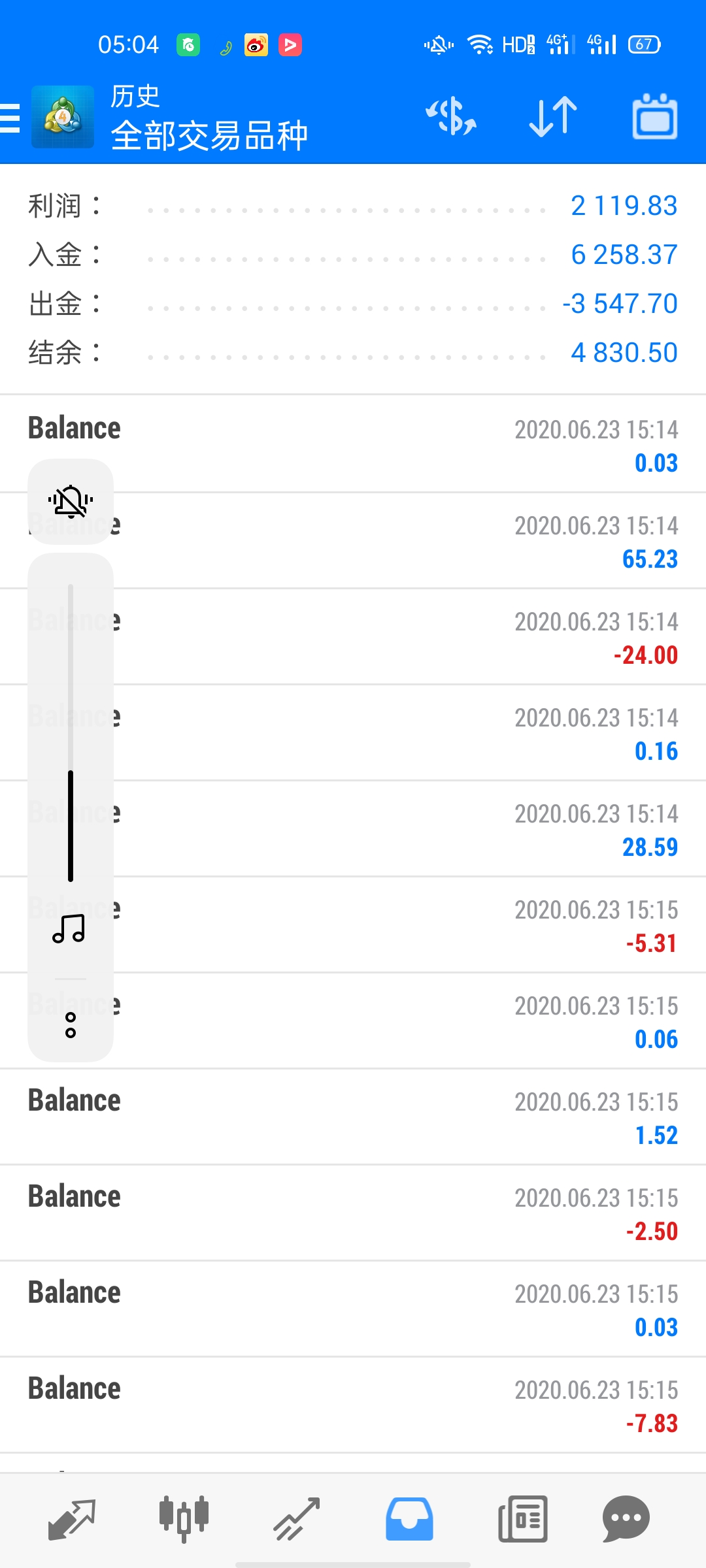Open the candlestick Chart tab
Image resolution: width=706 pixels, height=1568 pixels.
pos(184,1519)
